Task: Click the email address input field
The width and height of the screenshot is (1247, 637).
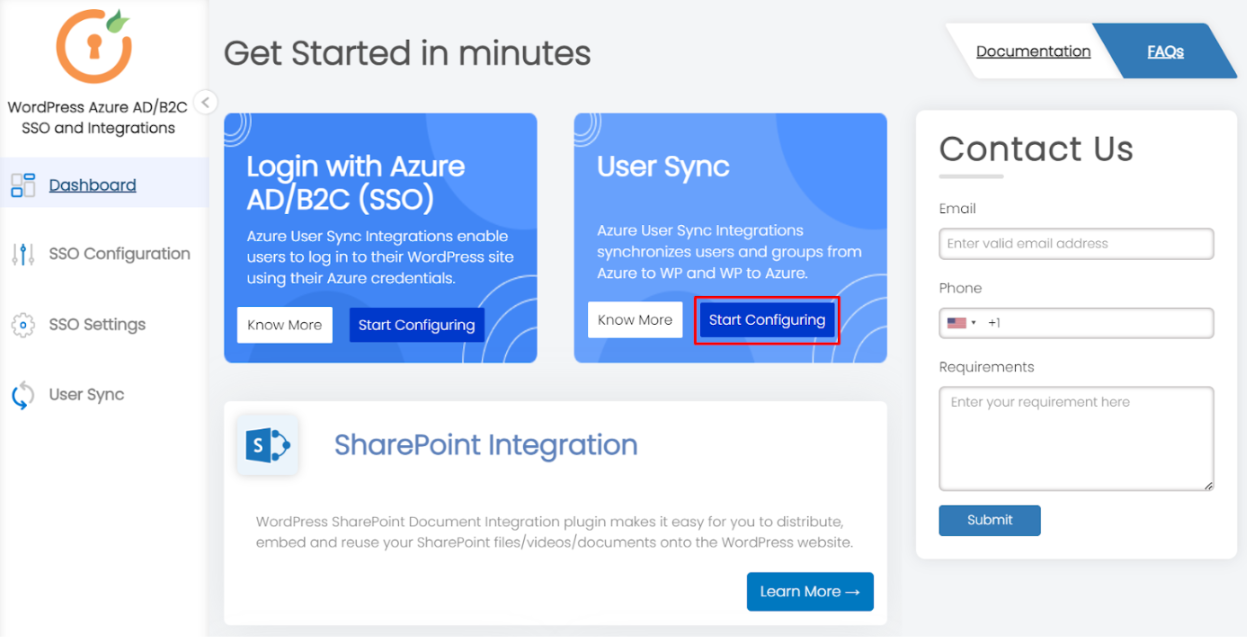Action: [1076, 243]
